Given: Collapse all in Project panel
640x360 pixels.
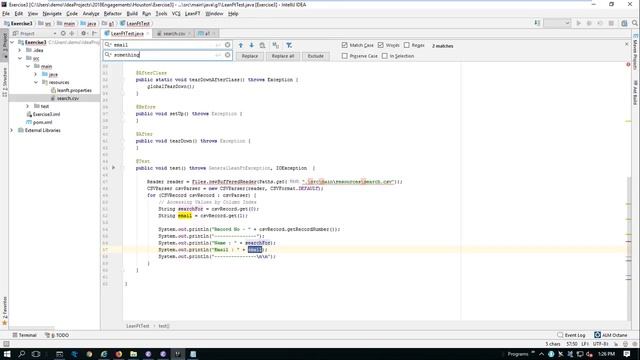Looking at the screenshot, I should pos(72,33).
